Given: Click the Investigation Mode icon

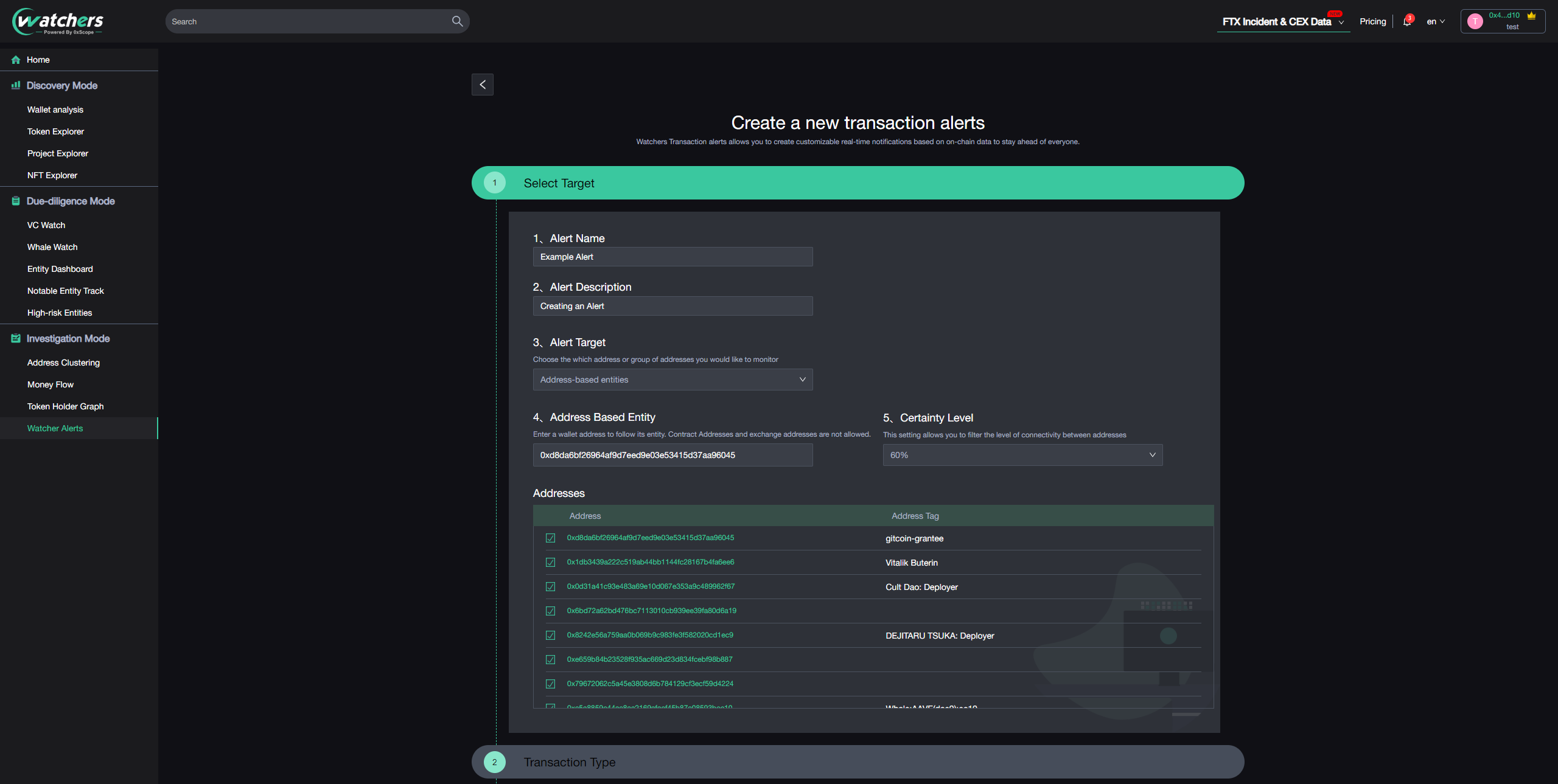Looking at the screenshot, I should tap(16, 339).
